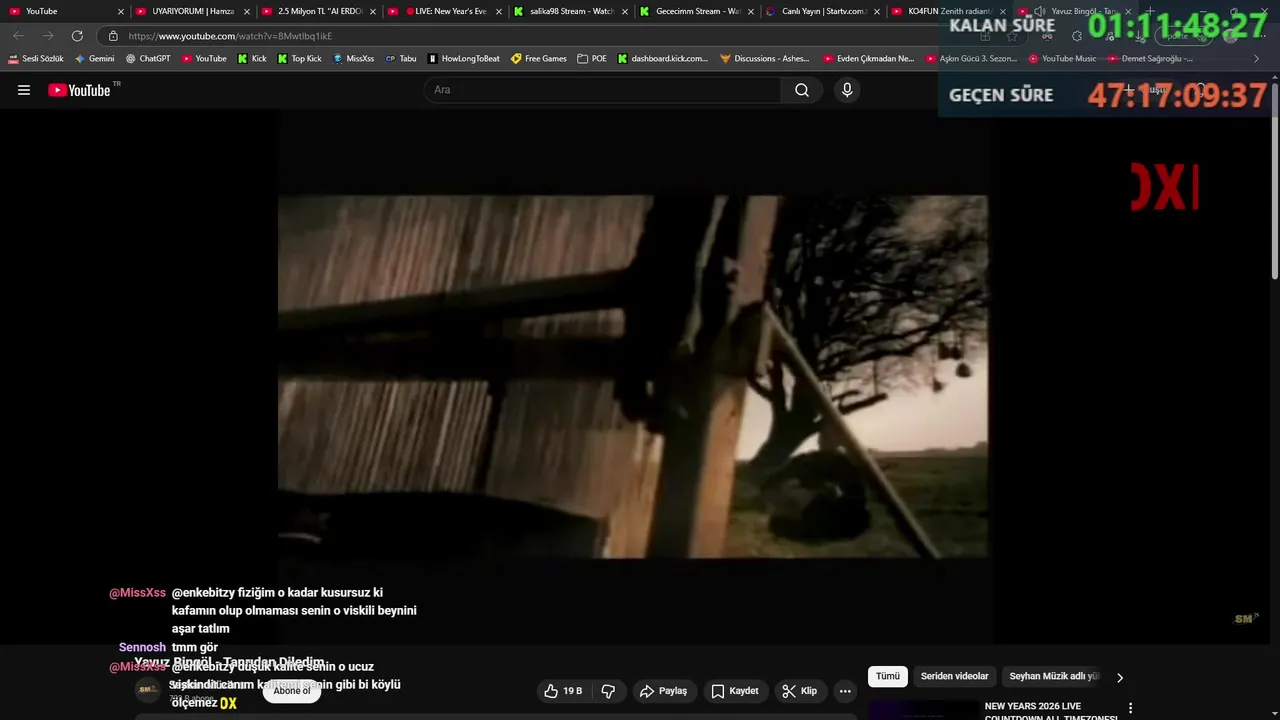Close the UYARIYORUM browser tab
This screenshot has width=1280, height=720.
coord(247,12)
